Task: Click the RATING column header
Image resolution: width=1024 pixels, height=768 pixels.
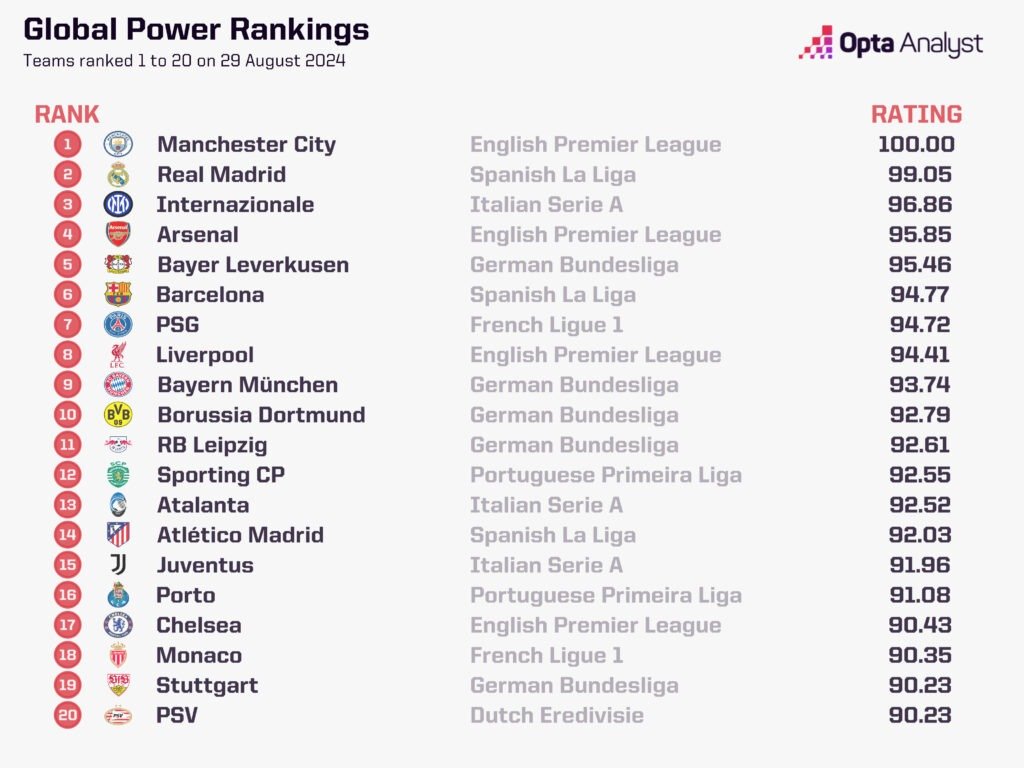Action: click(x=916, y=114)
